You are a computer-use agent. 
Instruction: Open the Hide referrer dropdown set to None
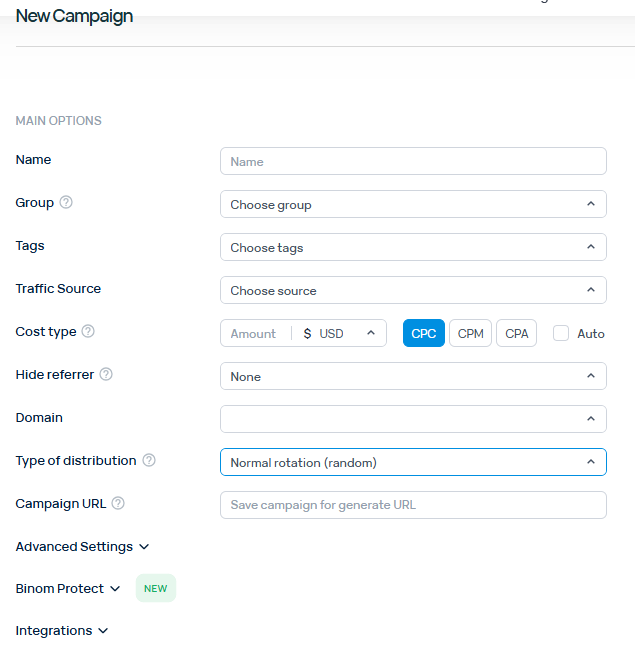(413, 376)
